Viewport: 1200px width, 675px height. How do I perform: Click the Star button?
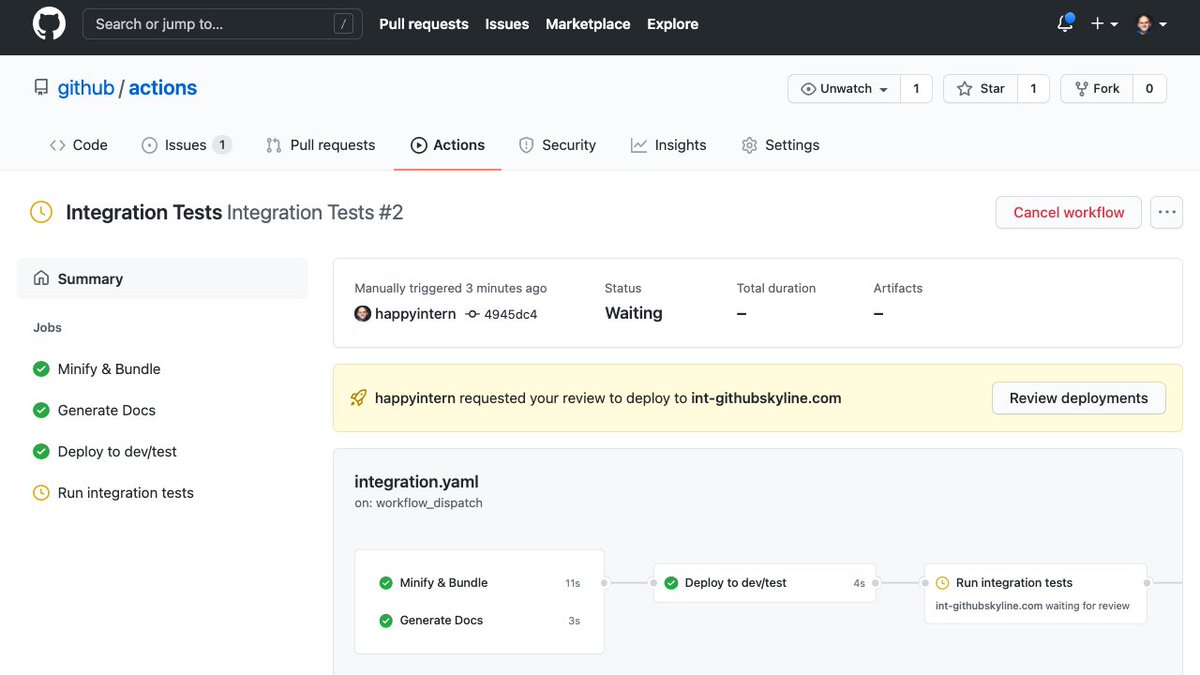981,89
